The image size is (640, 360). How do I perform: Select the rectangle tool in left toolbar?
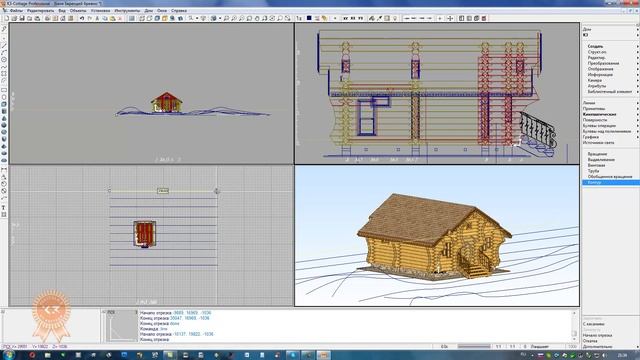tap(4, 90)
